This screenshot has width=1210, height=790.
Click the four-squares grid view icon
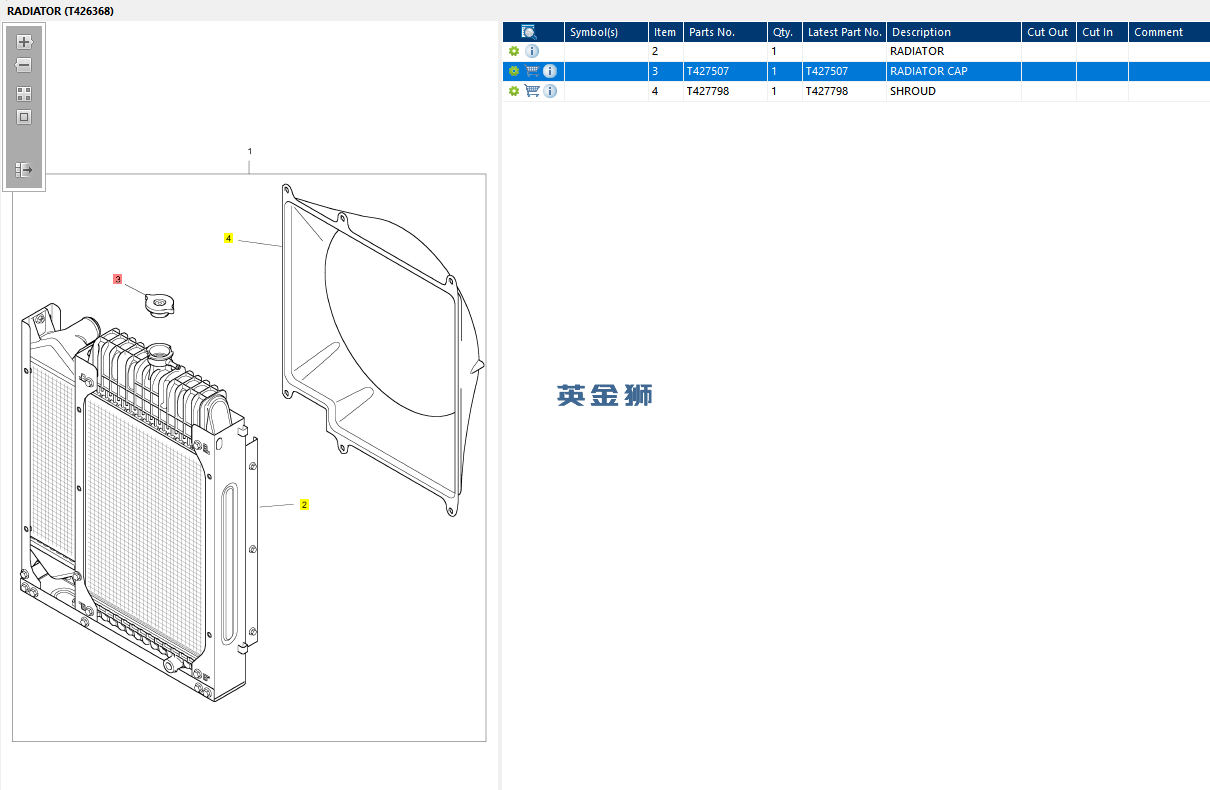[x=24, y=94]
